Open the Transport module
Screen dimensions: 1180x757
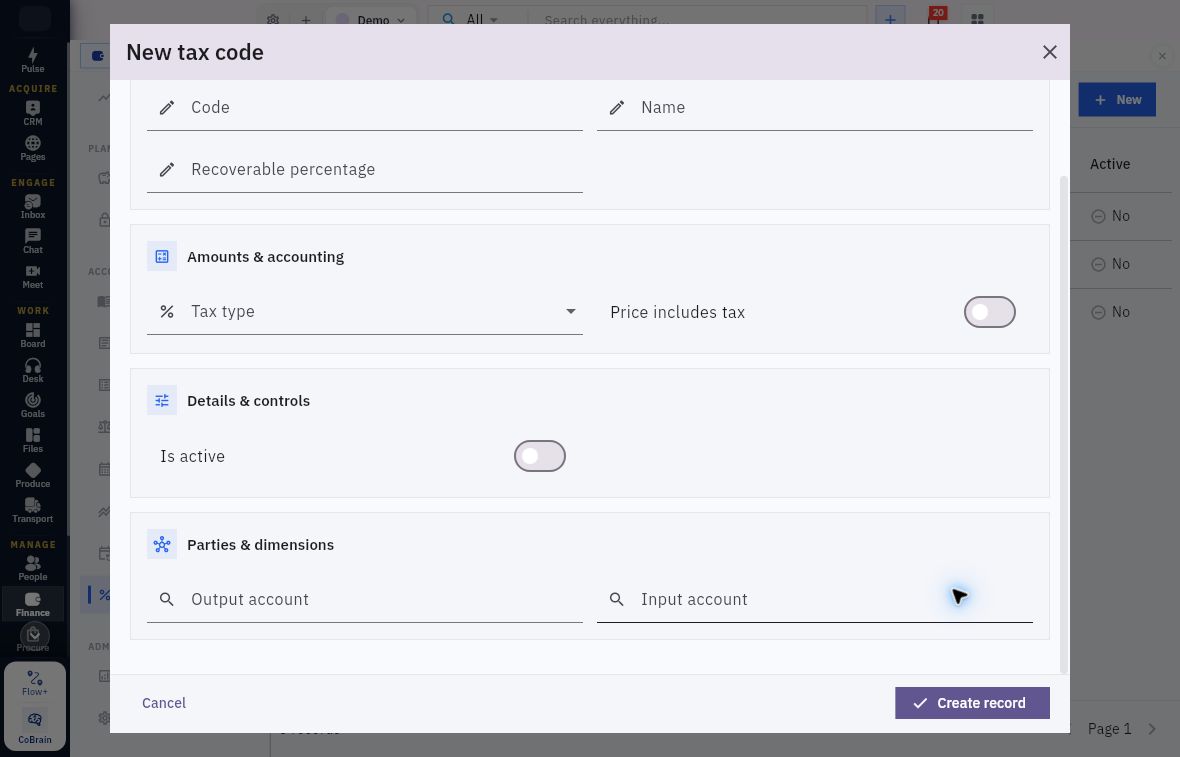(32, 510)
